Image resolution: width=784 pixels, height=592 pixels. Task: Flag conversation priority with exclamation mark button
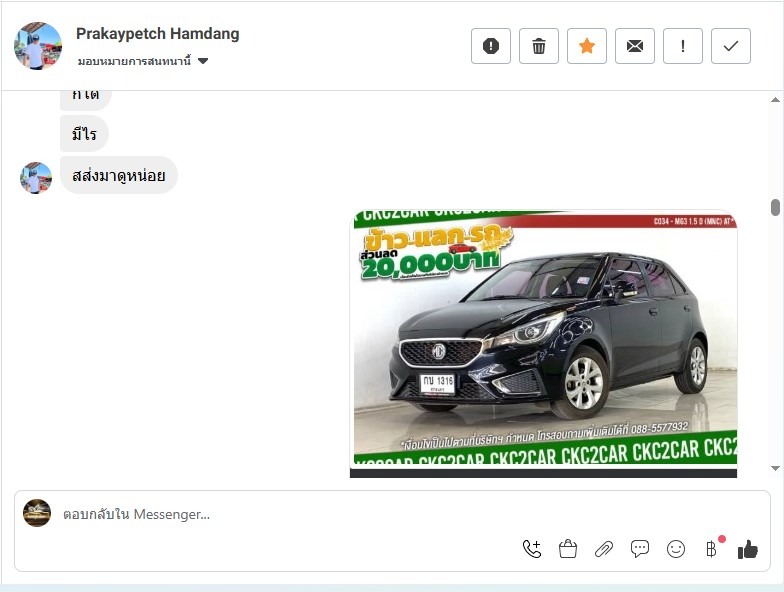(682, 46)
